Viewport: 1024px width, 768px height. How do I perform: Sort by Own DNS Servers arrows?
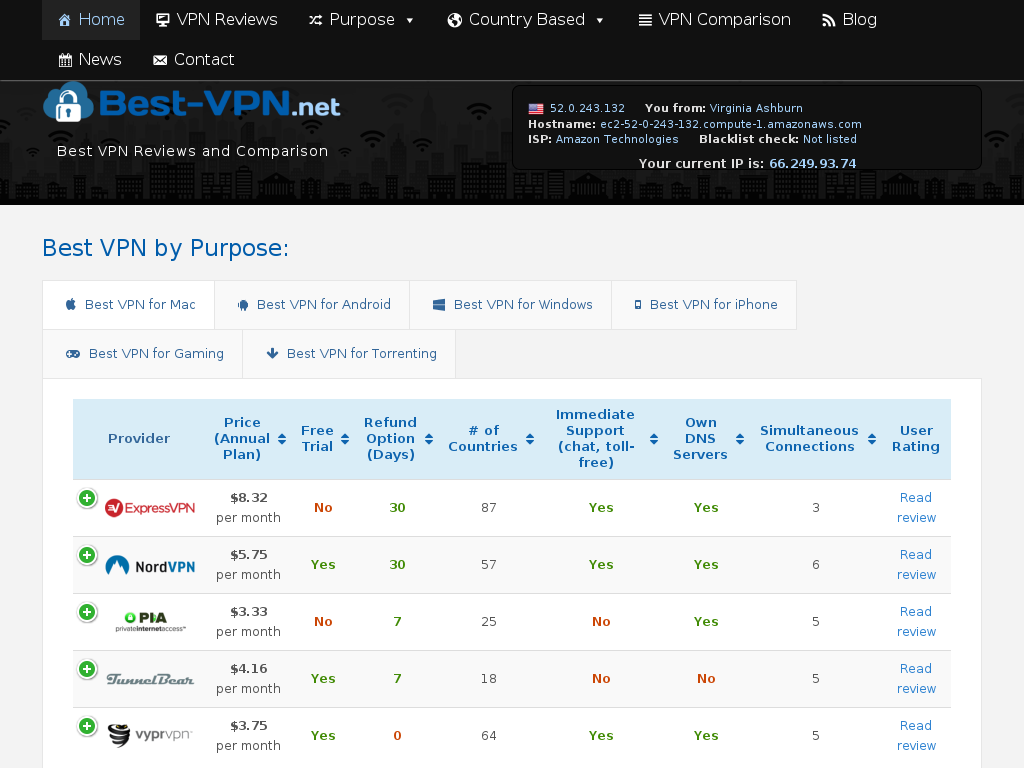pos(740,439)
